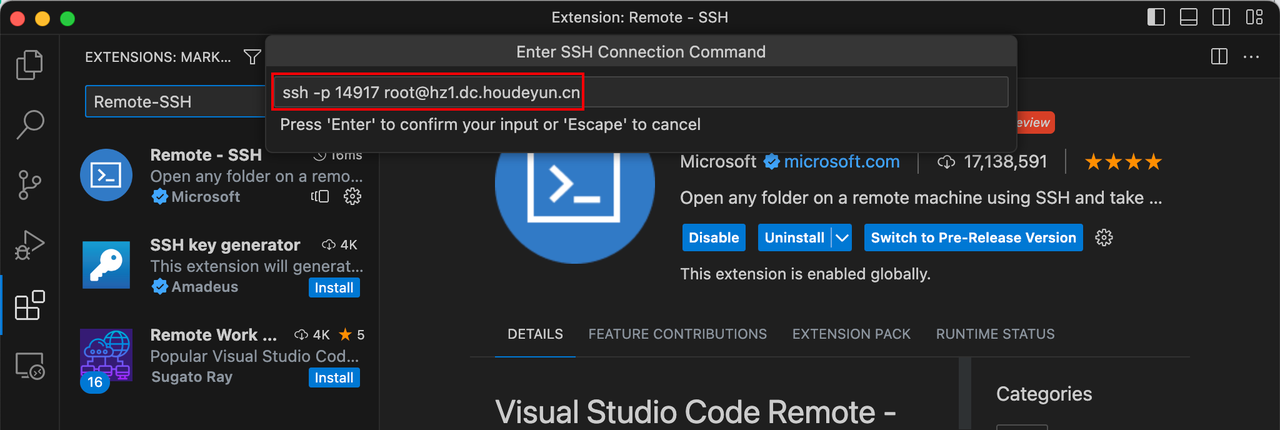Expand the Uninstall dropdown arrow
This screenshot has height=430, width=1280.
[841, 237]
